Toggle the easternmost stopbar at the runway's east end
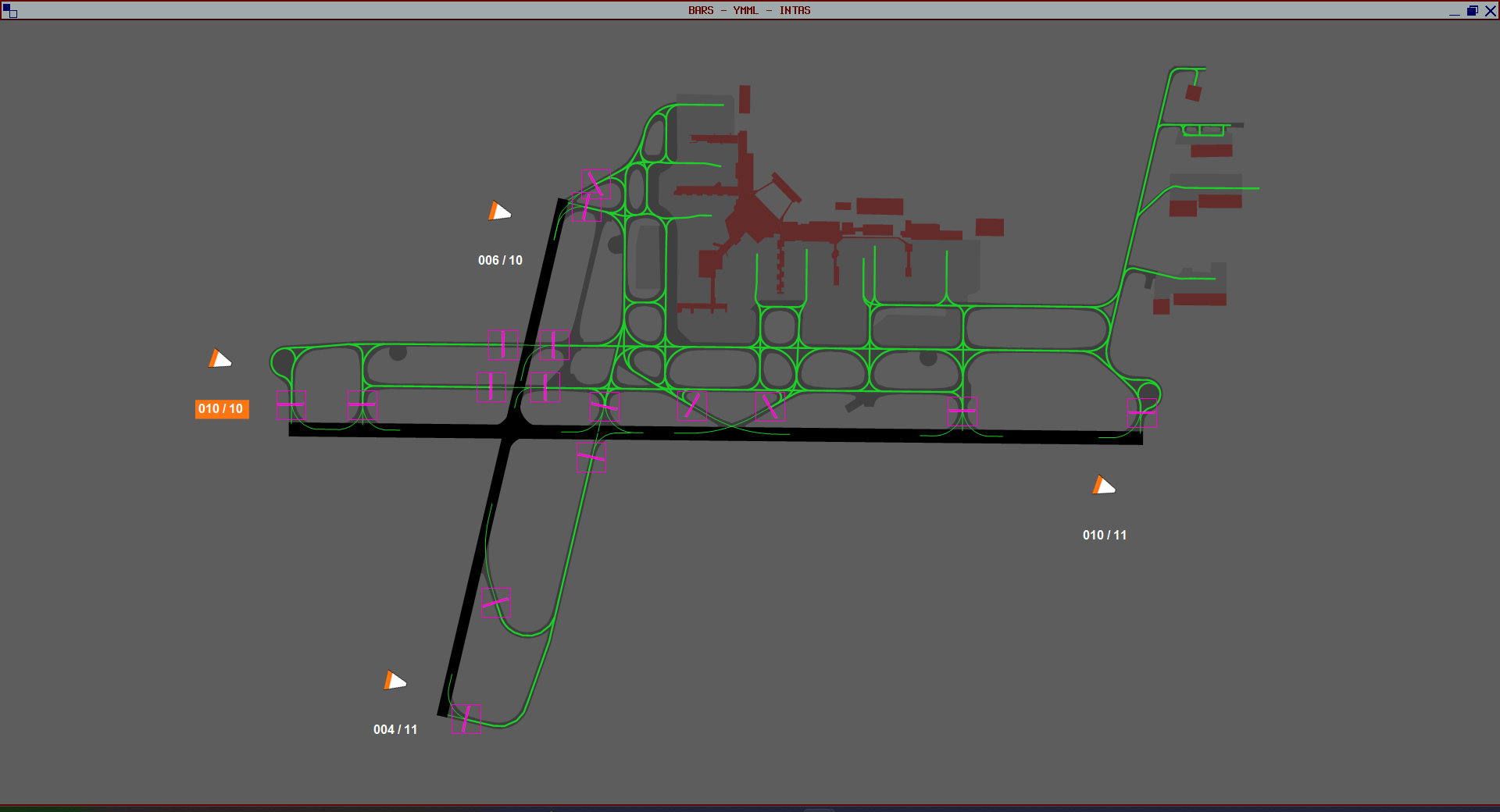This screenshot has width=1500, height=812. click(1143, 411)
